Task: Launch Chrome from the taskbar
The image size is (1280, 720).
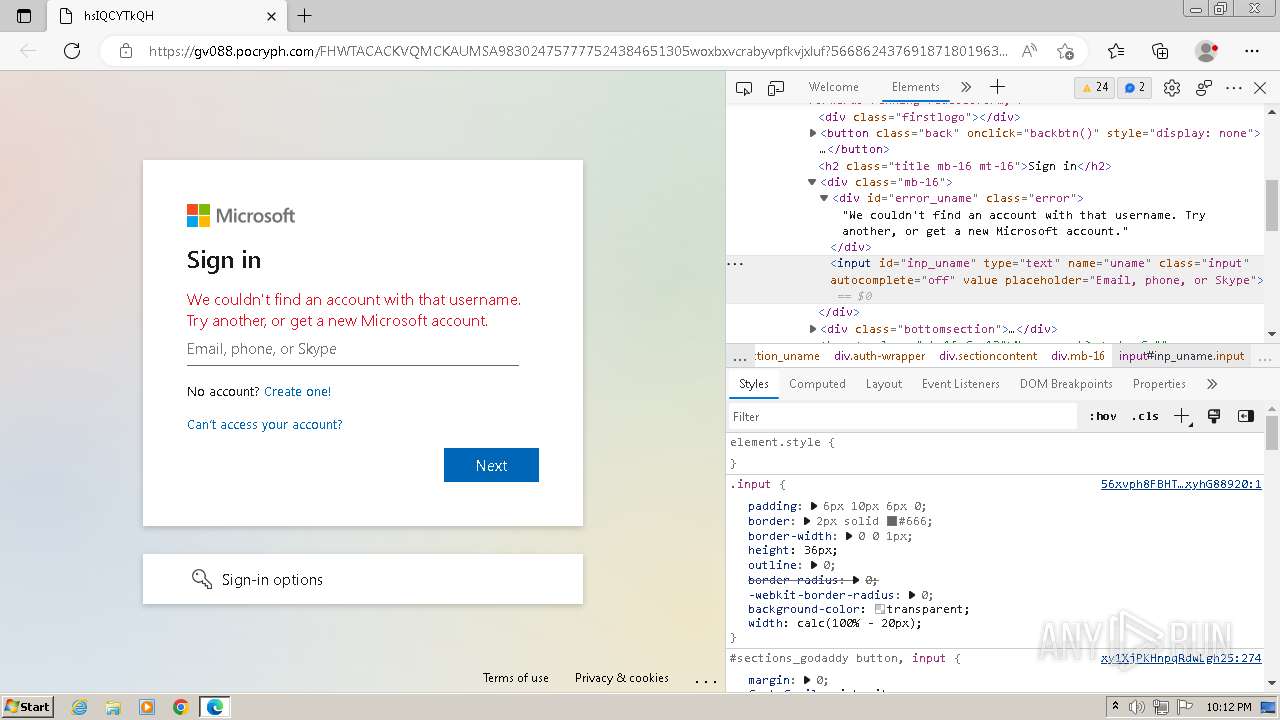Action: [180, 707]
